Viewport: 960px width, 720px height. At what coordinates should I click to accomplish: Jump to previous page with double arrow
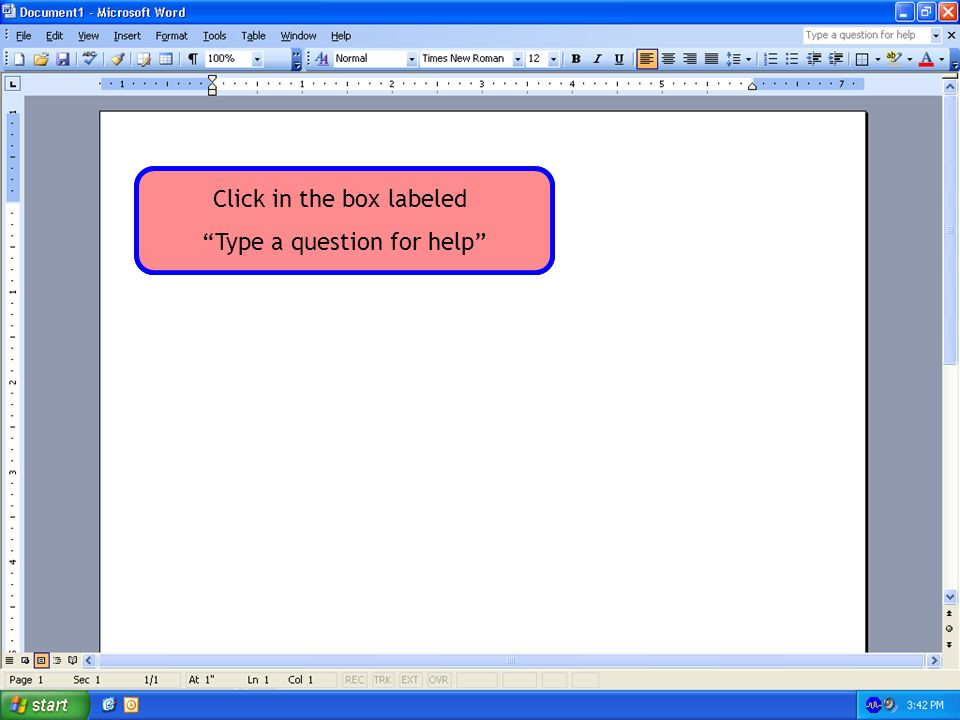949,613
